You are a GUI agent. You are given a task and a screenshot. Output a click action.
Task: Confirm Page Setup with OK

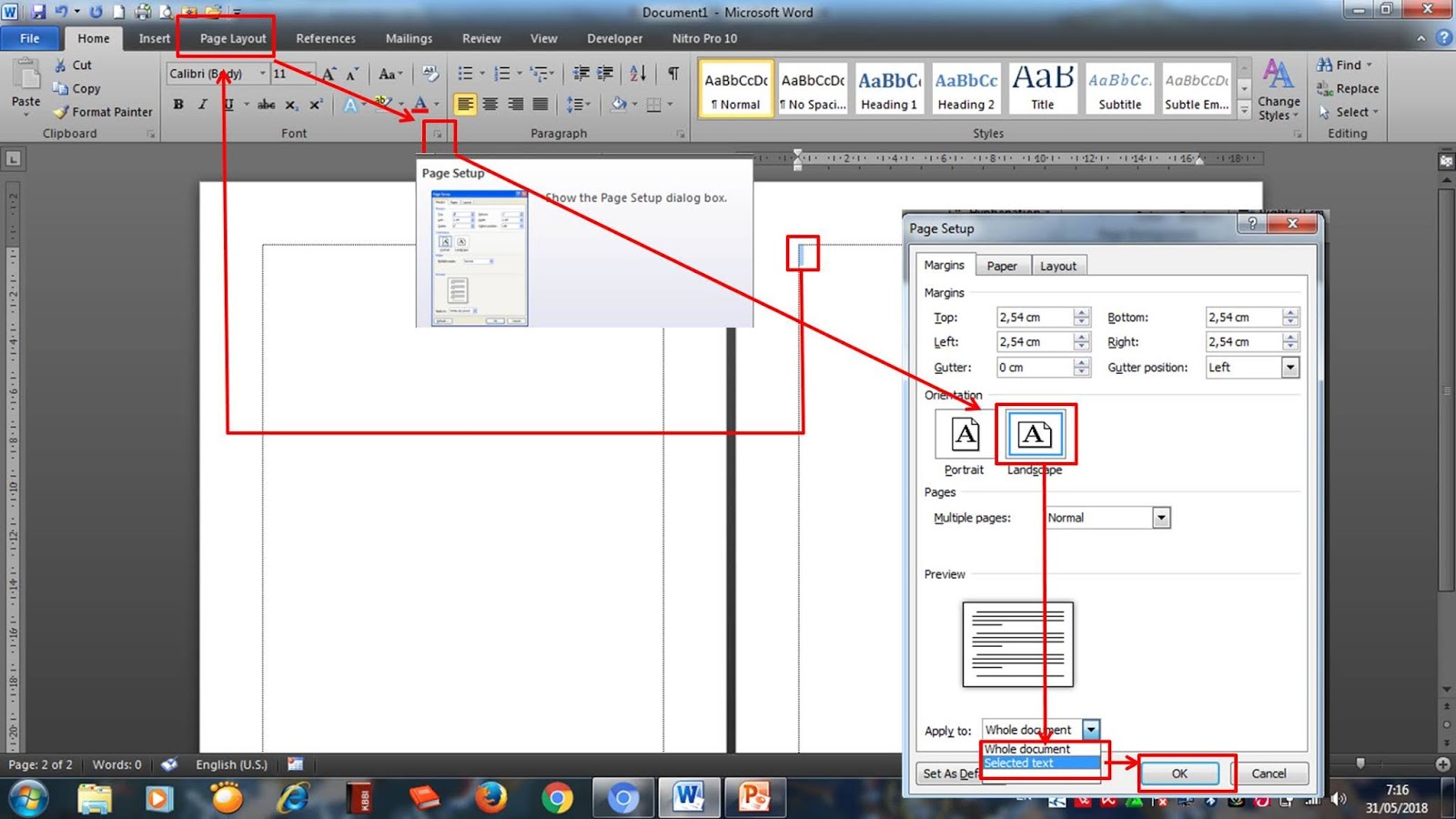(x=1179, y=773)
